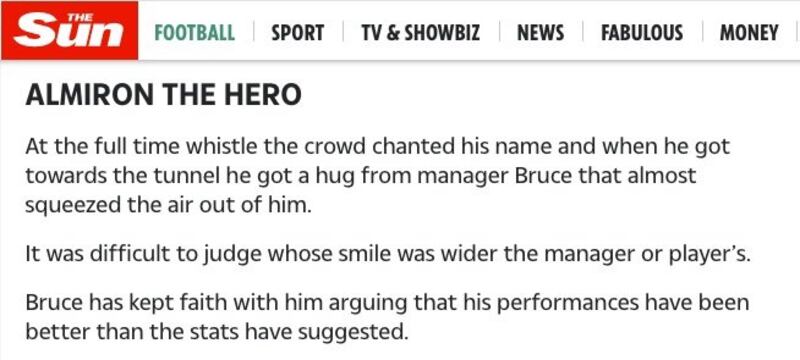Viewport: 800px width, 360px height.
Task: Go to the SPORT section
Action: pyautogui.click(x=297, y=33)
